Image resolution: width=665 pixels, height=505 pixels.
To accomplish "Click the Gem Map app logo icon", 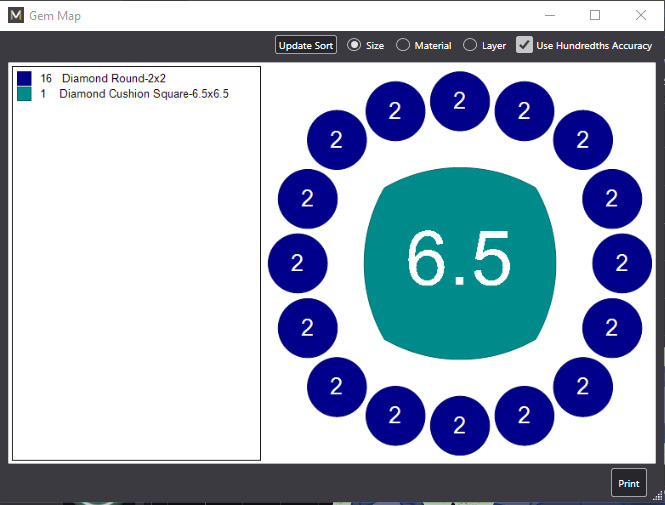I will [16, 16].
